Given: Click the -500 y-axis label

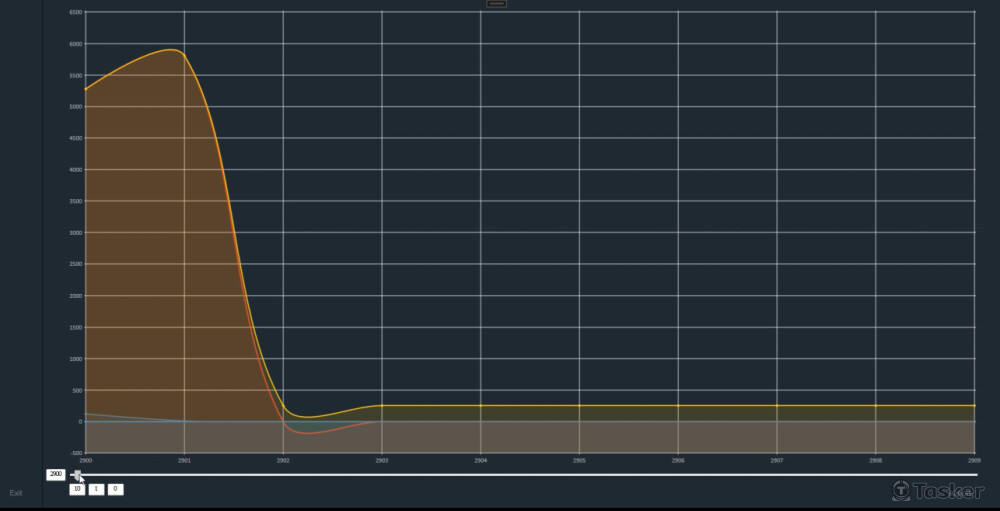Looking at the screenshot, I should (x=75, y=453).
